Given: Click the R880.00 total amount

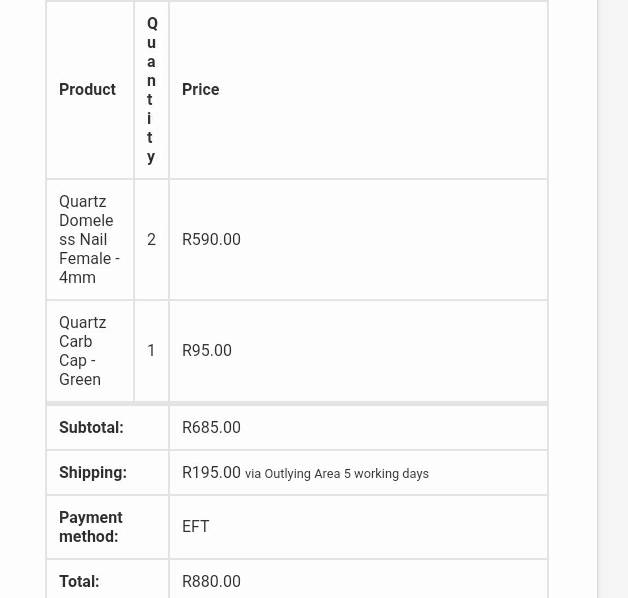Looking at the screenshot, I should click(211, 581).
